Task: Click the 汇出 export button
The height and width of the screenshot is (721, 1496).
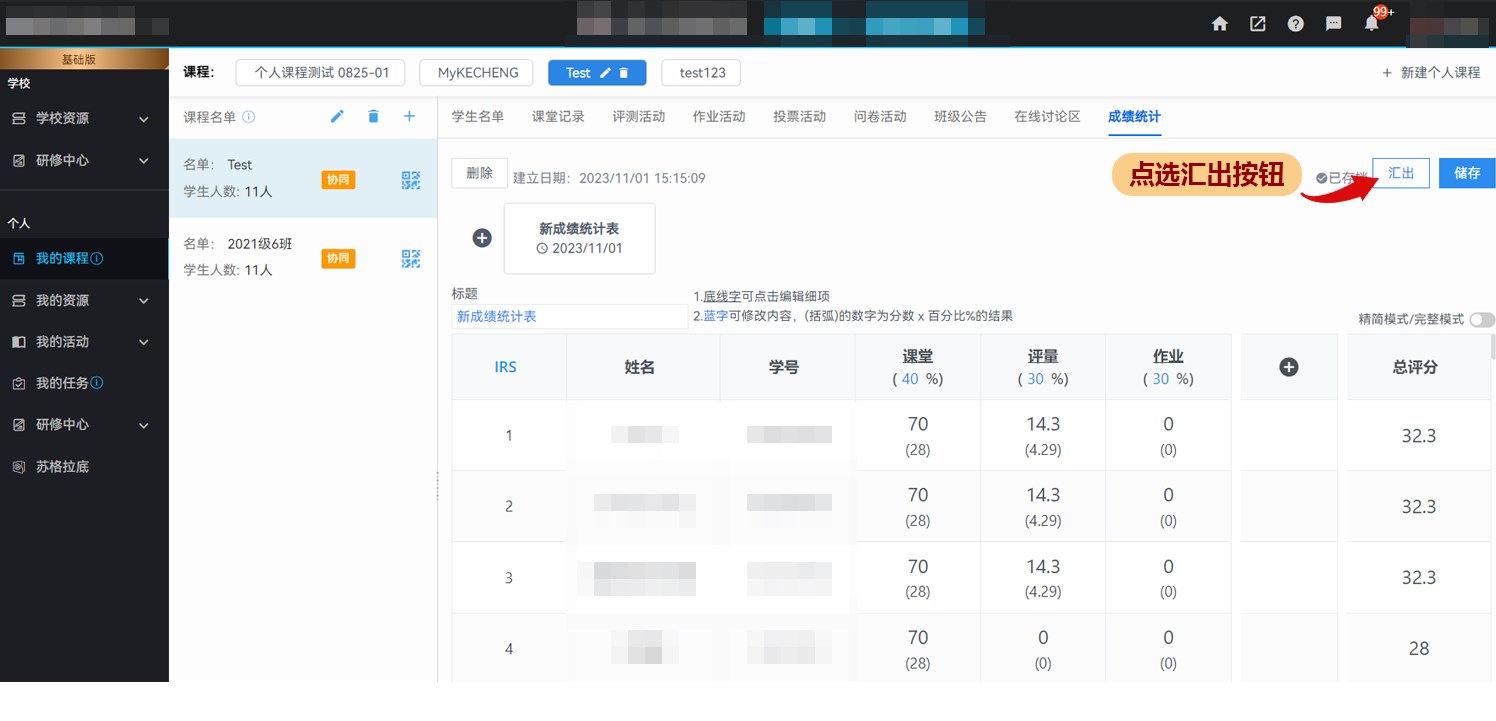Action: (1400, 173)
